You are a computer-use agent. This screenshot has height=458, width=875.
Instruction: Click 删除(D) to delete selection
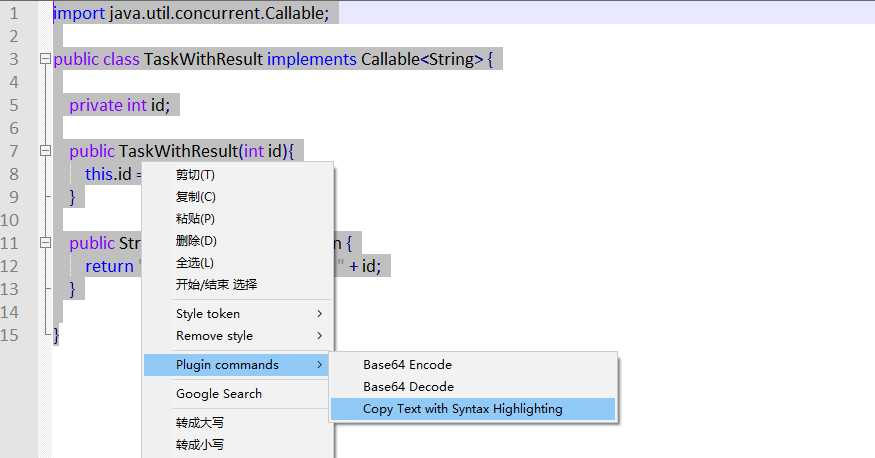[196, 241]
